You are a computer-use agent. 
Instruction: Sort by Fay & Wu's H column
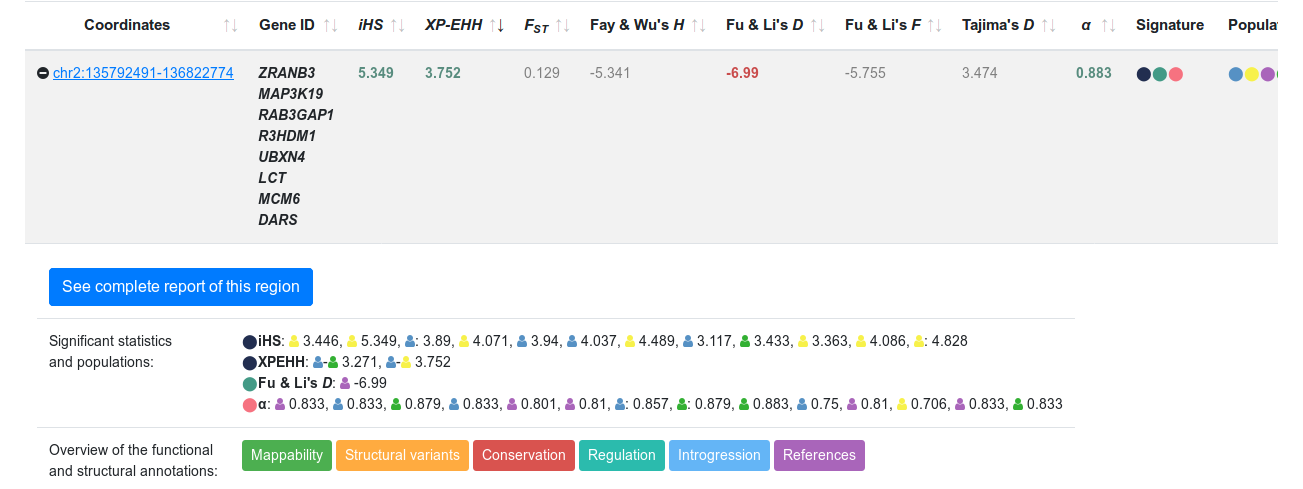point(698,25)
